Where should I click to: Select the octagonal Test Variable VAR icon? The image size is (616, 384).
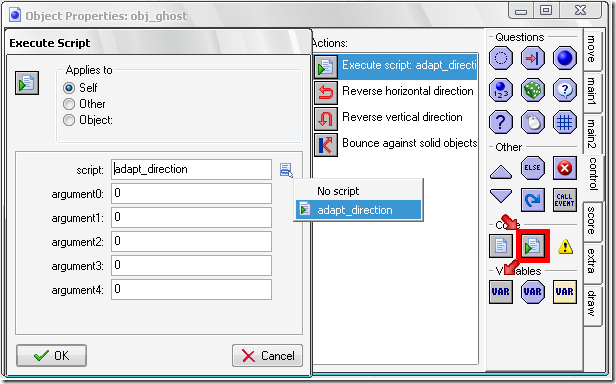click(x=533, y=292)
